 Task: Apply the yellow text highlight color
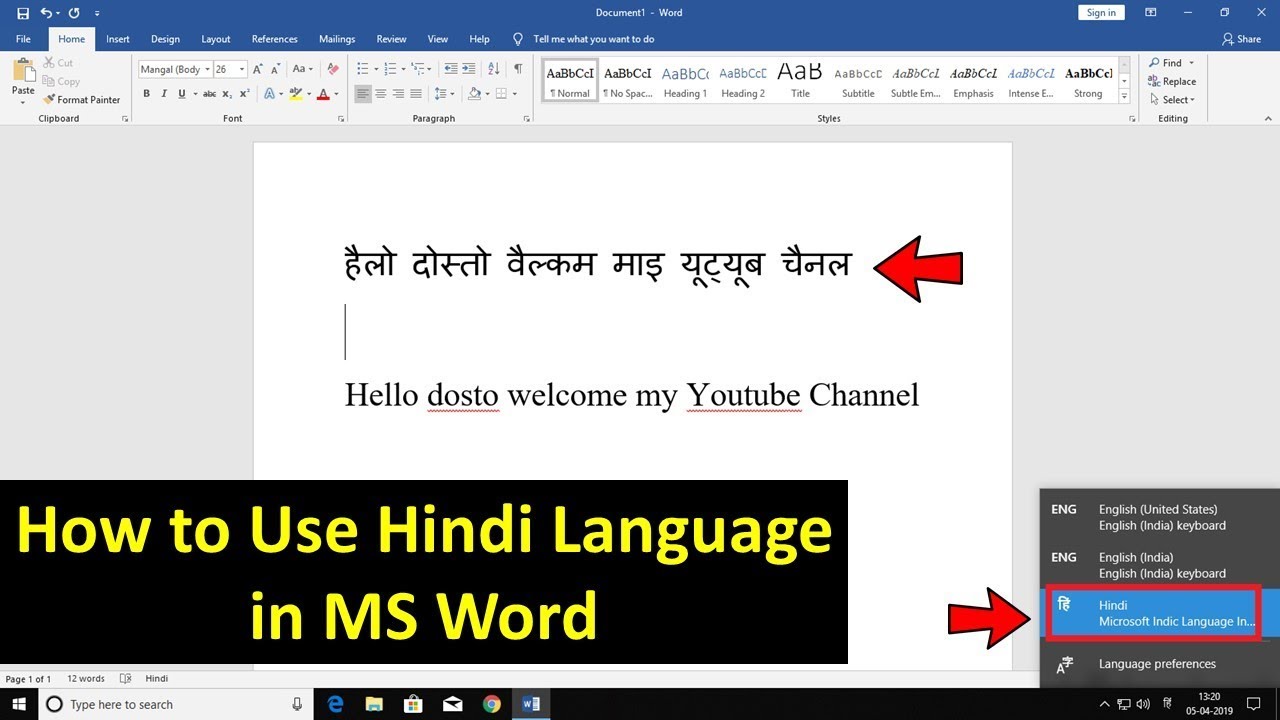click(x=295, y=94)
